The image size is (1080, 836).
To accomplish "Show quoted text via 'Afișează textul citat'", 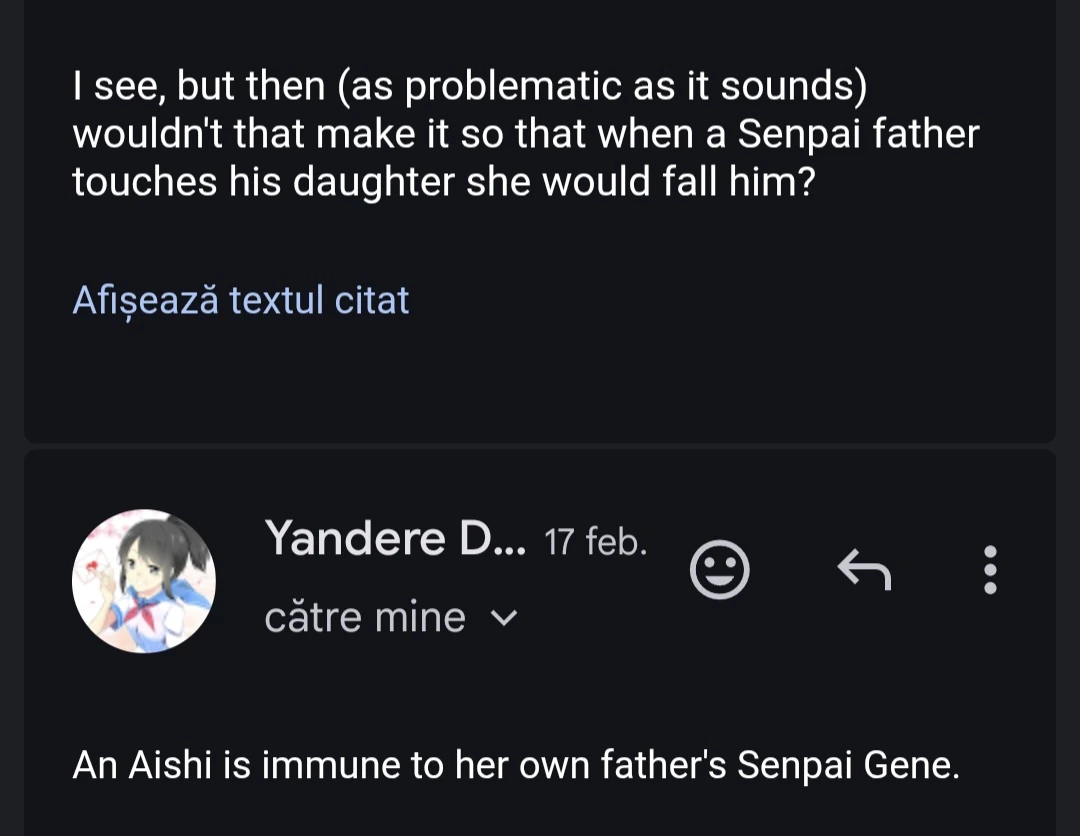I will click(x=241, y=300).
